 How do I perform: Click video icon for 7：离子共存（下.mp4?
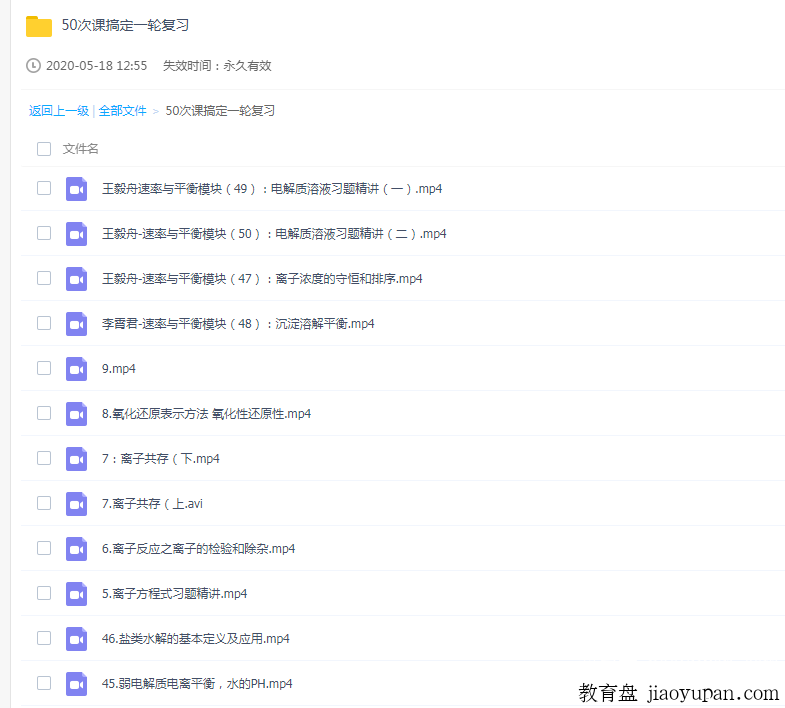click(x=76, y=459)
